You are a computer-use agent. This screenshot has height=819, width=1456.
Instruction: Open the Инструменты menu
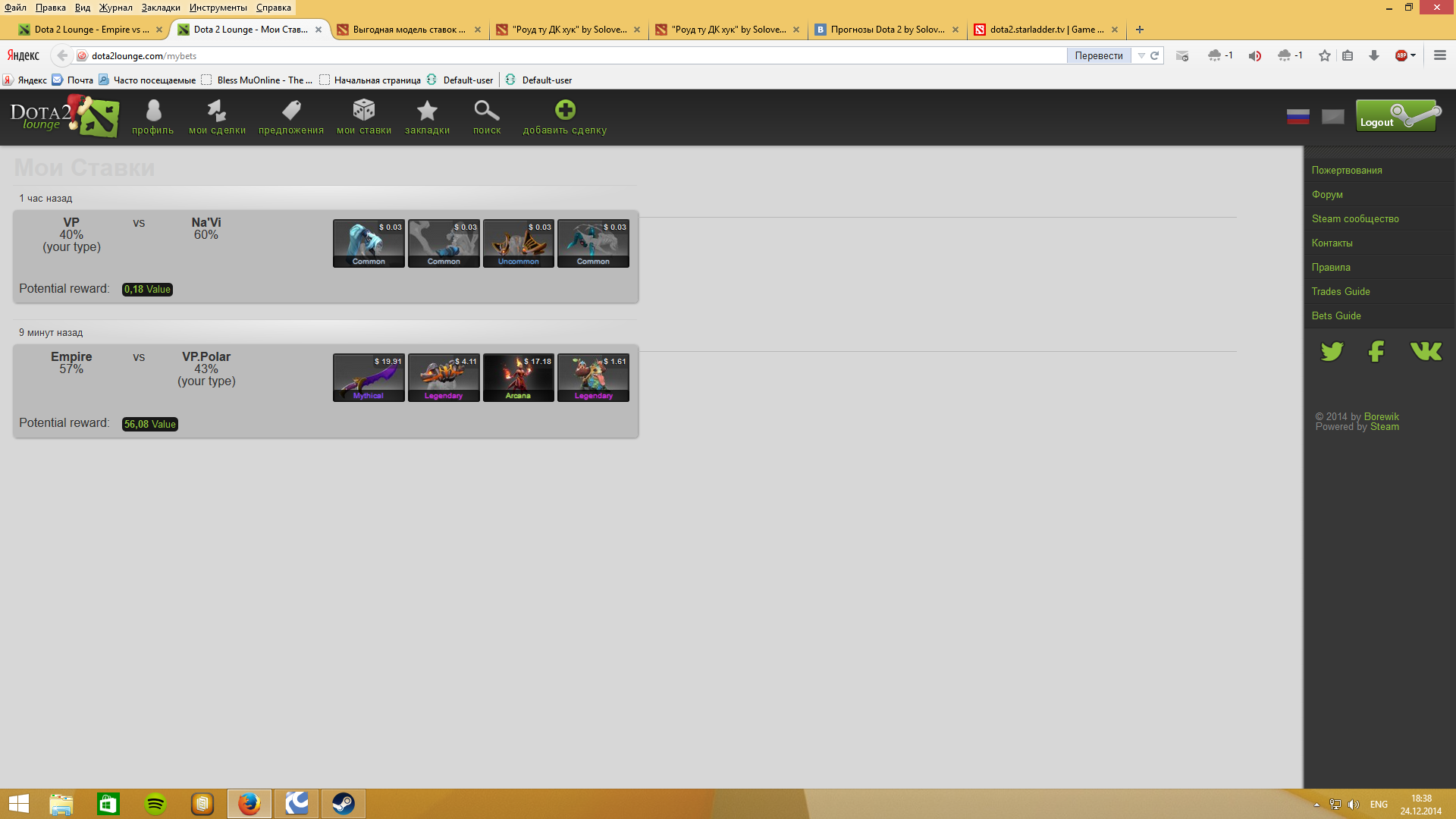pyautogui.click(x=218, y=8)
